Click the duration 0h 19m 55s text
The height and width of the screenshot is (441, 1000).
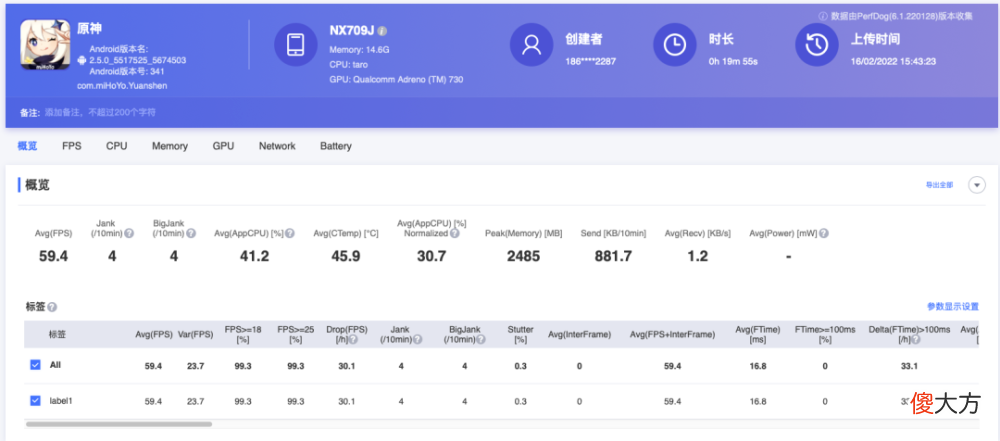(733, 61)
